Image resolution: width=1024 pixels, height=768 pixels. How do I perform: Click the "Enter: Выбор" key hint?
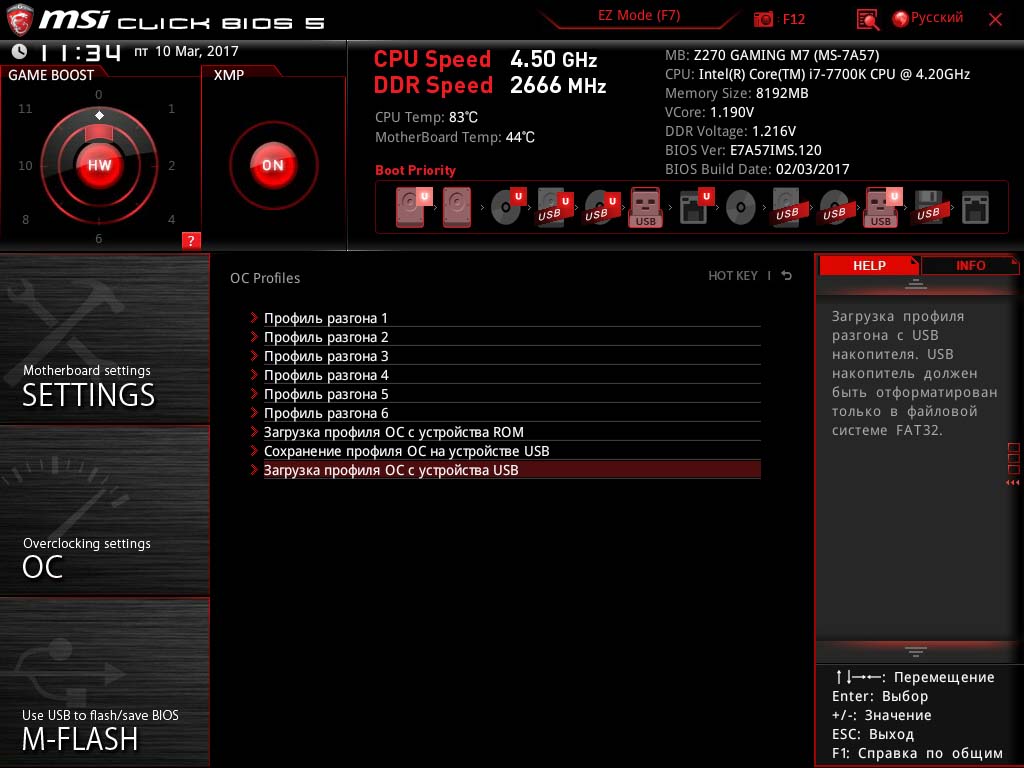[x=880, y=696]
